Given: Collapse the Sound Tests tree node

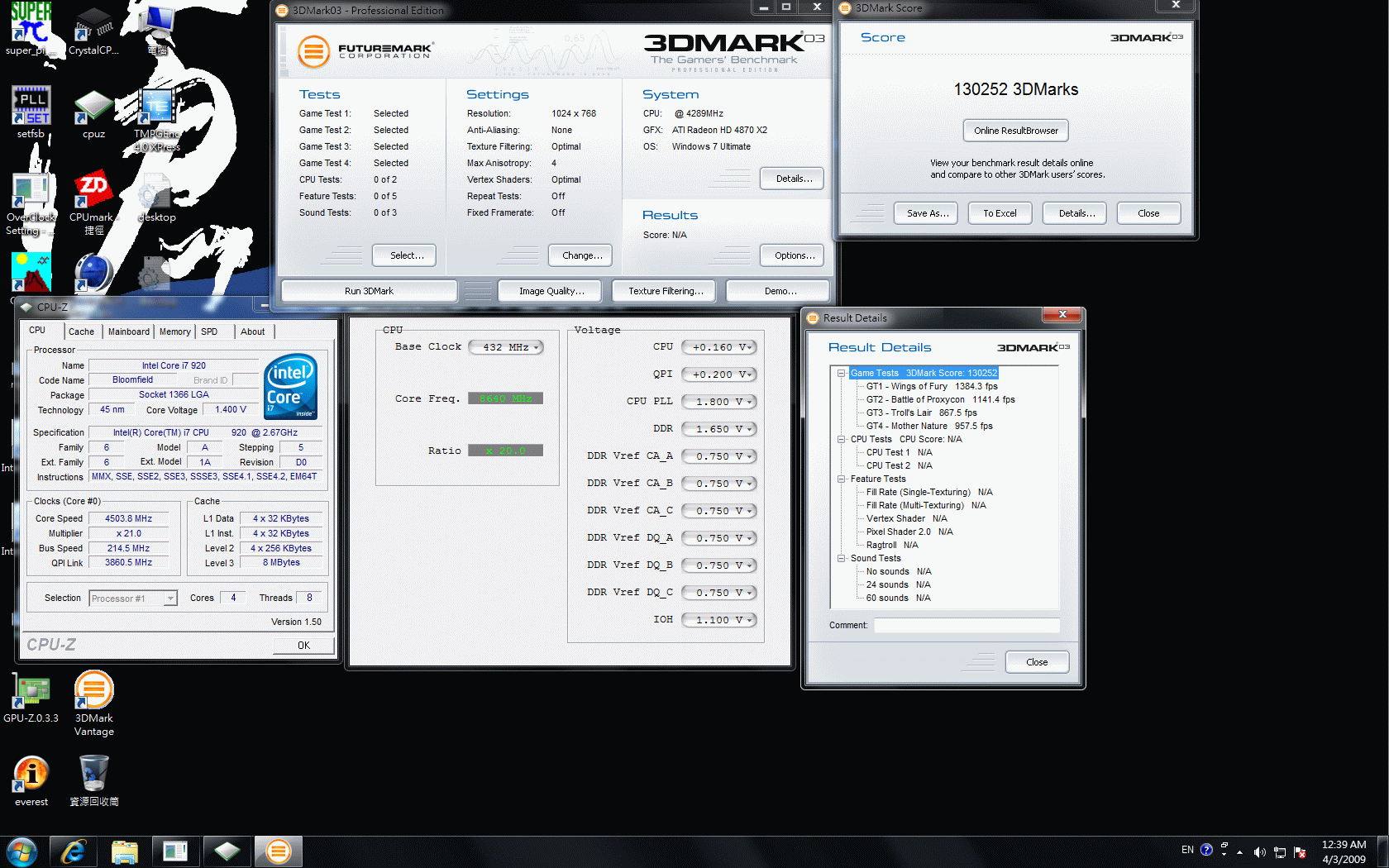Looking at the screenshot, I should 841,558.
